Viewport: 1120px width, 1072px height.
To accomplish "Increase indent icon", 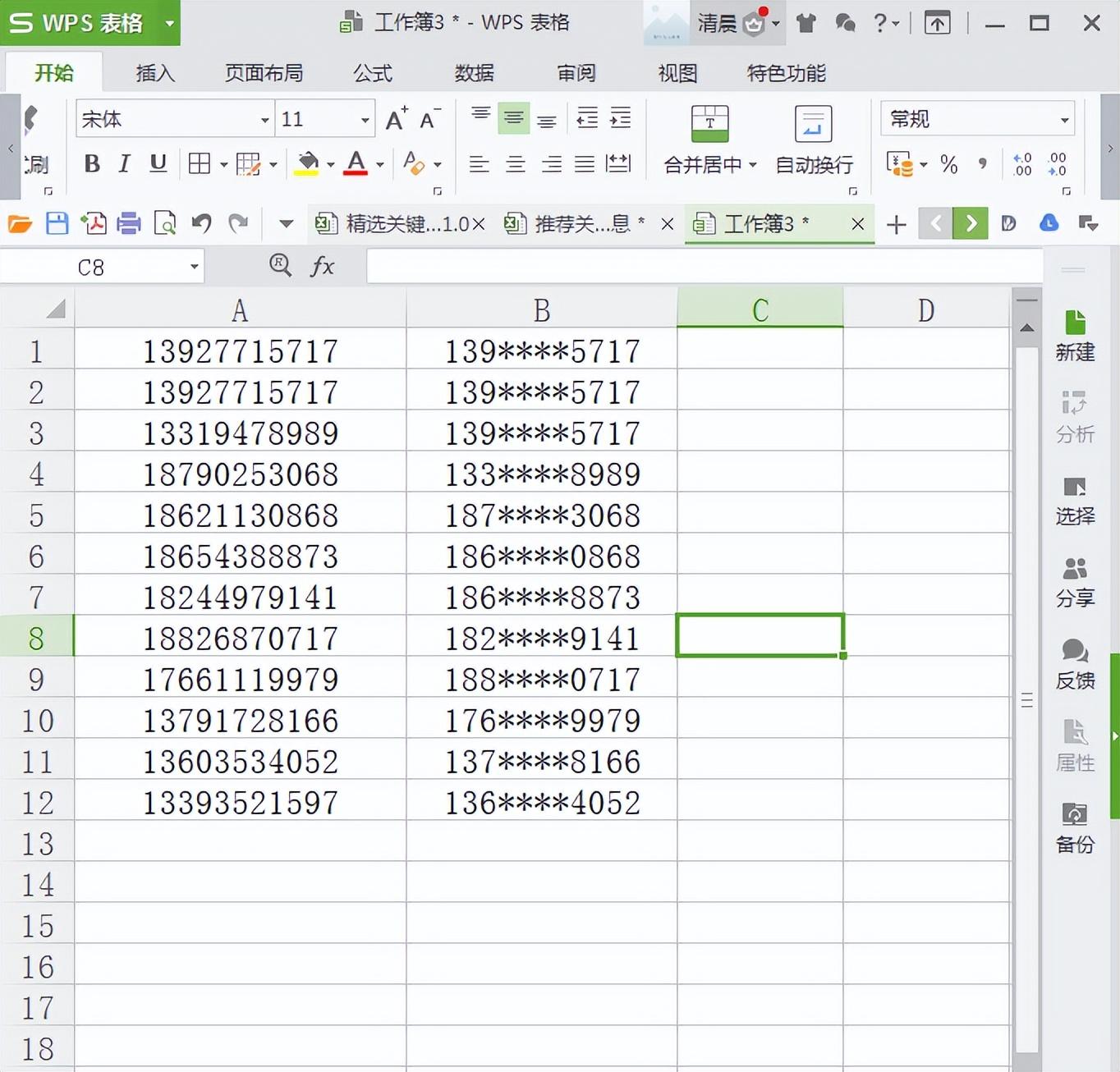I will tap(621, 118).
